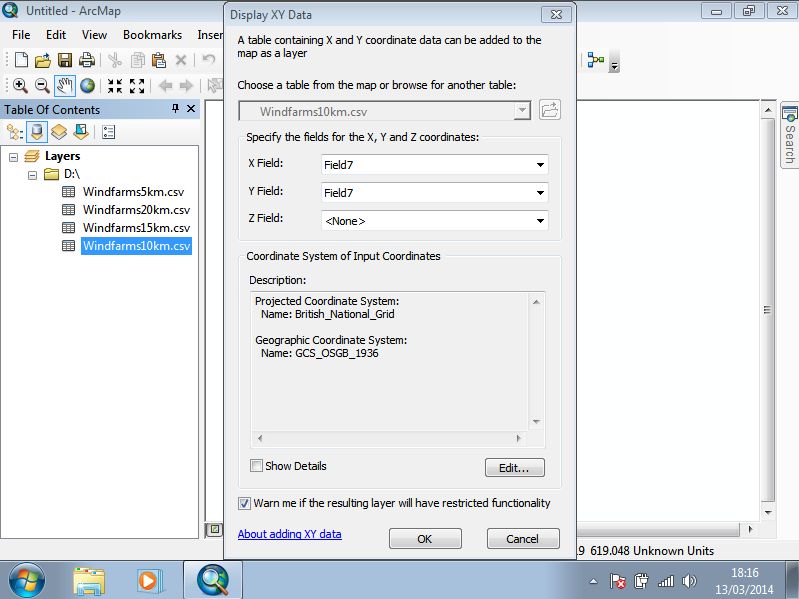The height and width of the screenshot is (599, 799).
Task: Open the View menu
Action: coord(94,35)
